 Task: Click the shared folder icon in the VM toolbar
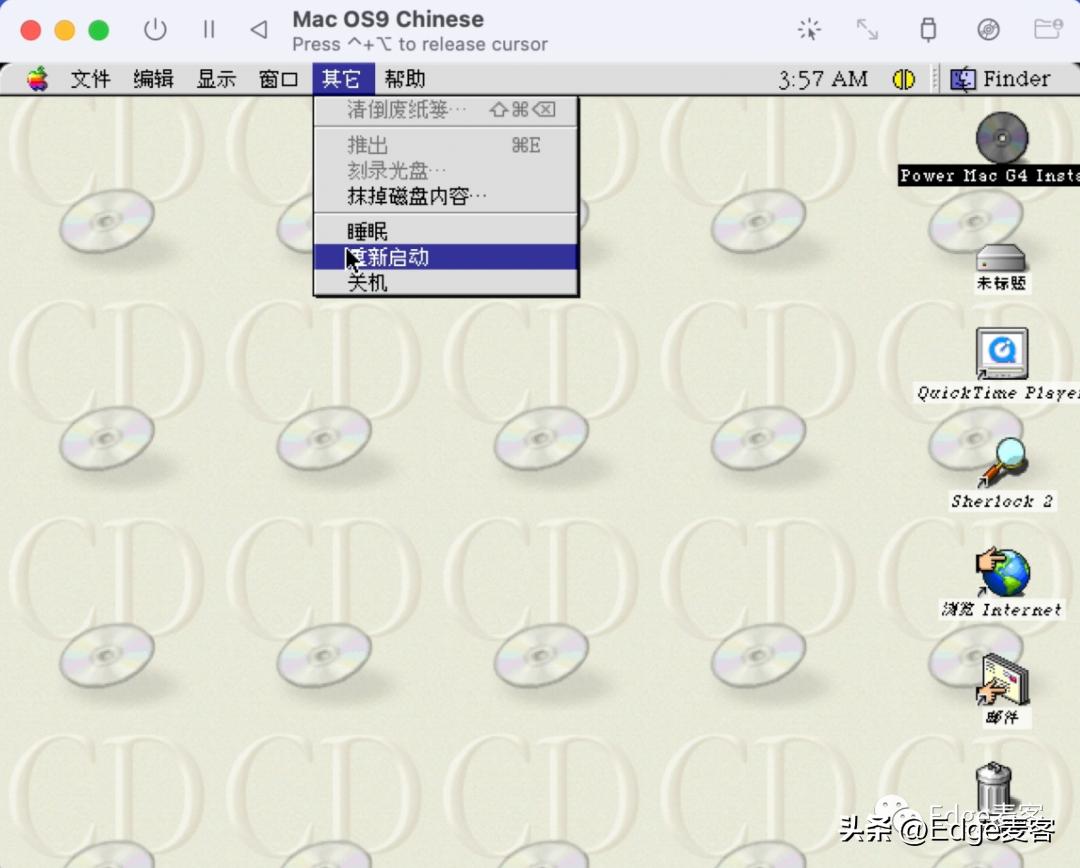(1048, 30)
